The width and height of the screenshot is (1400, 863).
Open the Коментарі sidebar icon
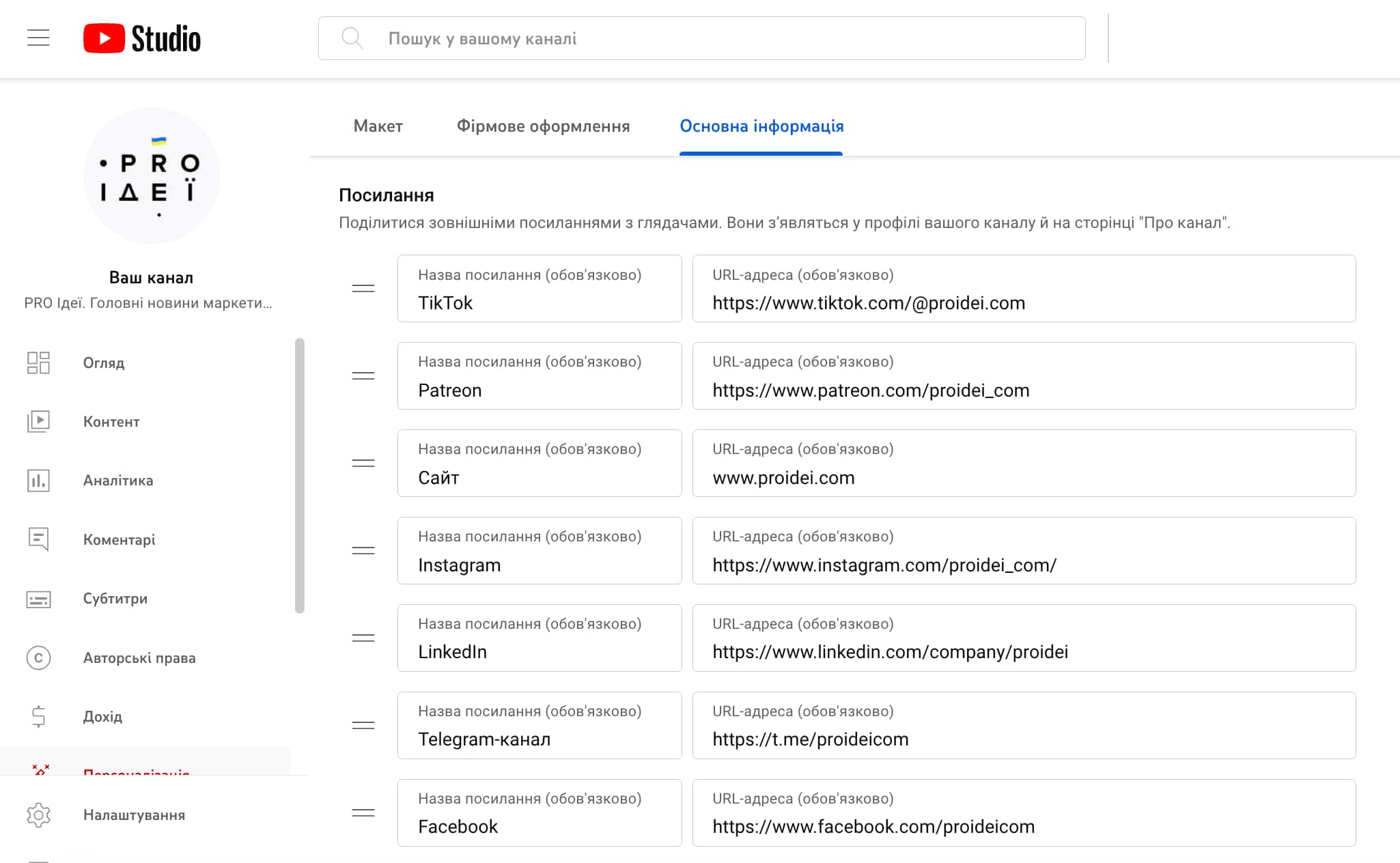click(38, 539)
